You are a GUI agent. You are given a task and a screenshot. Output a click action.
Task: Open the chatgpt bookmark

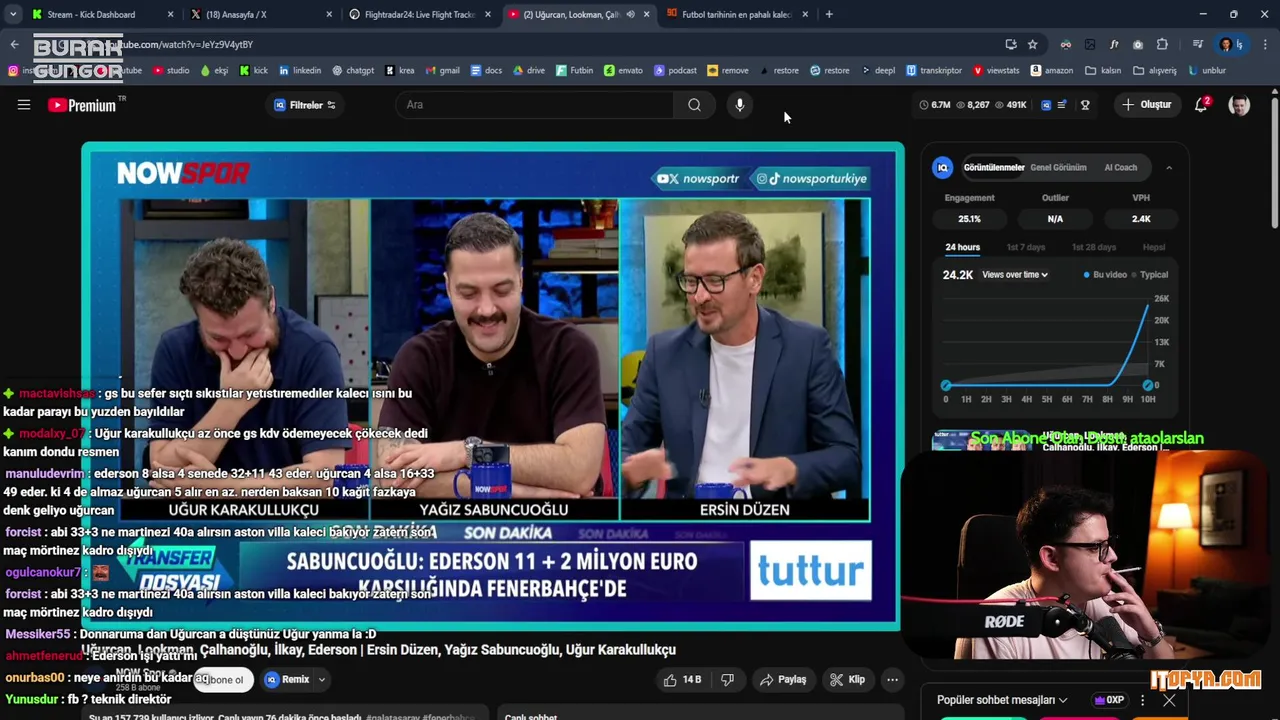pos(353,71)
